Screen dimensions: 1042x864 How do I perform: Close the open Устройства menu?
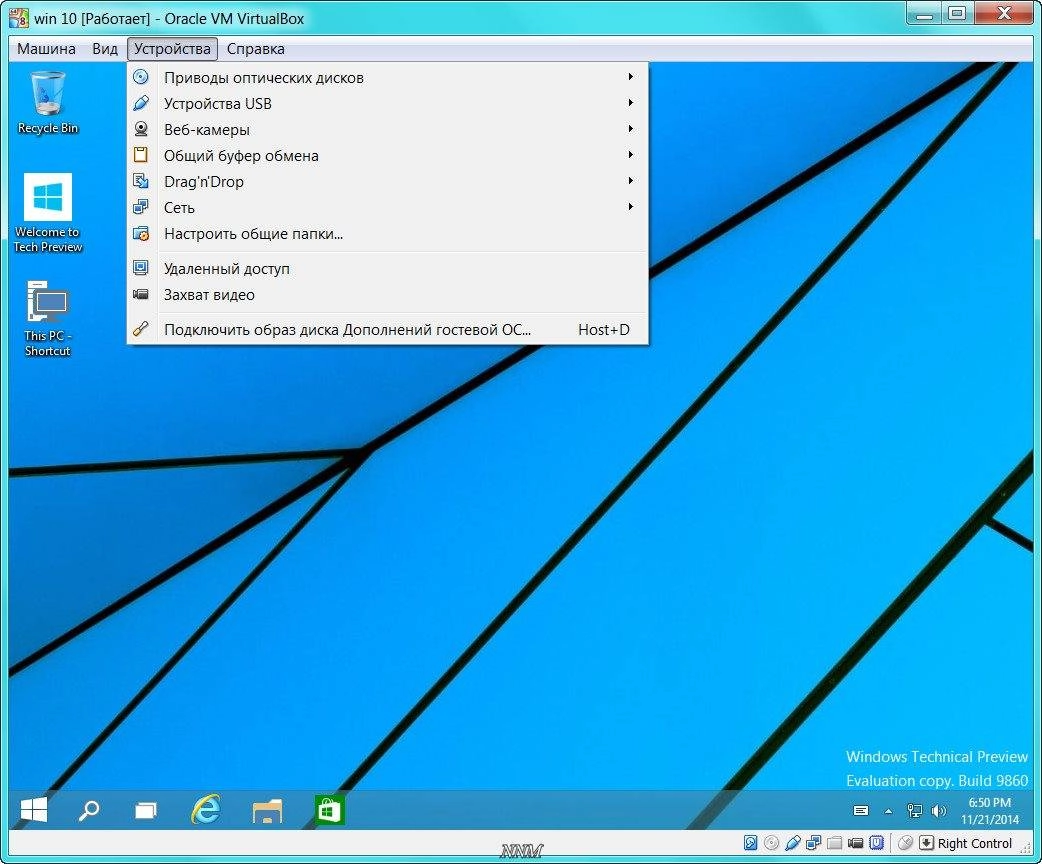pos(172,49)
